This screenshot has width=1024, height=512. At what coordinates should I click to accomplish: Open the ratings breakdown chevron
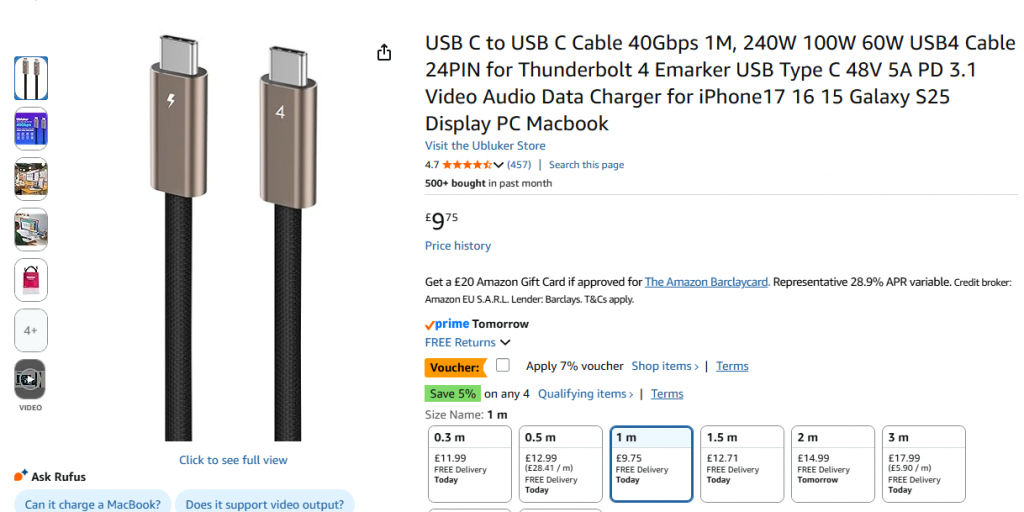[499, 165]
